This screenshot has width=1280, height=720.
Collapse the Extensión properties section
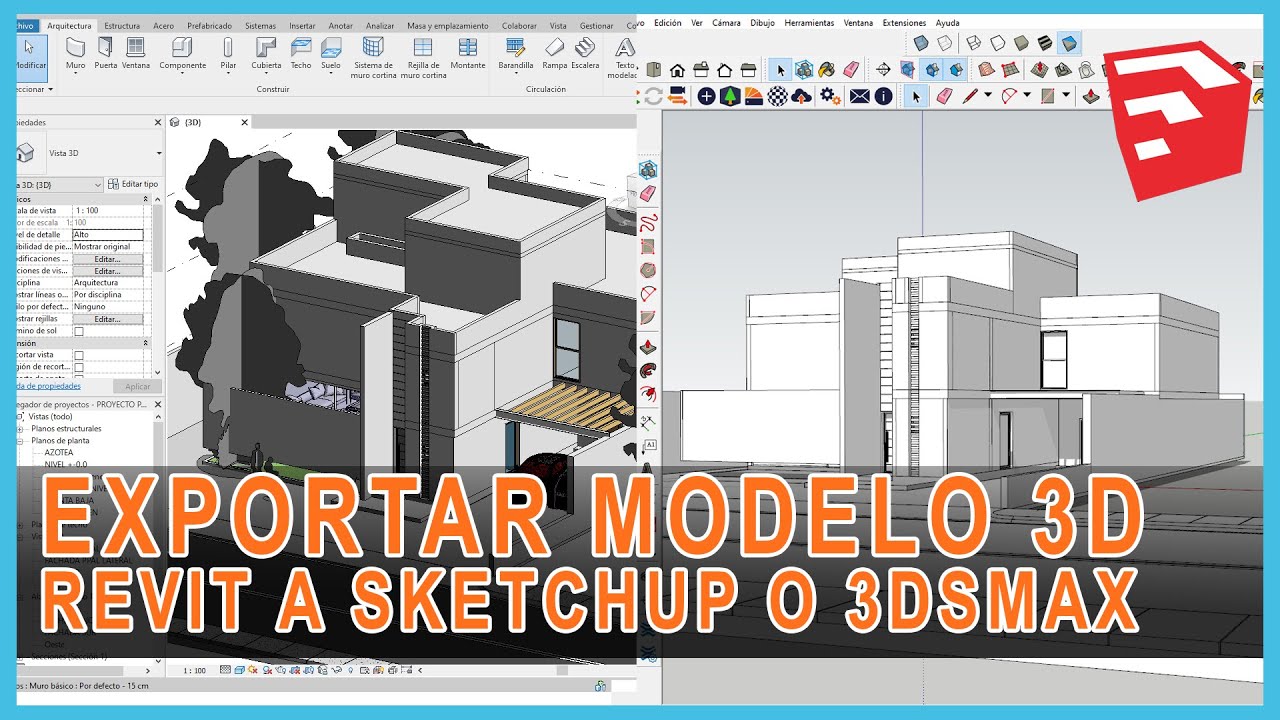[146, 343]
